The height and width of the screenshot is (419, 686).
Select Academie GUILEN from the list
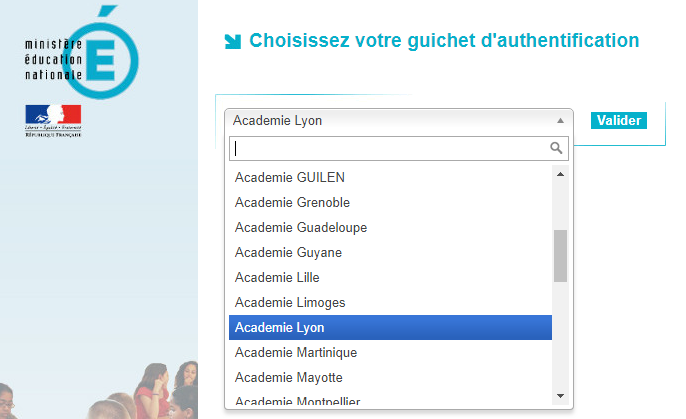click(390, 178)
